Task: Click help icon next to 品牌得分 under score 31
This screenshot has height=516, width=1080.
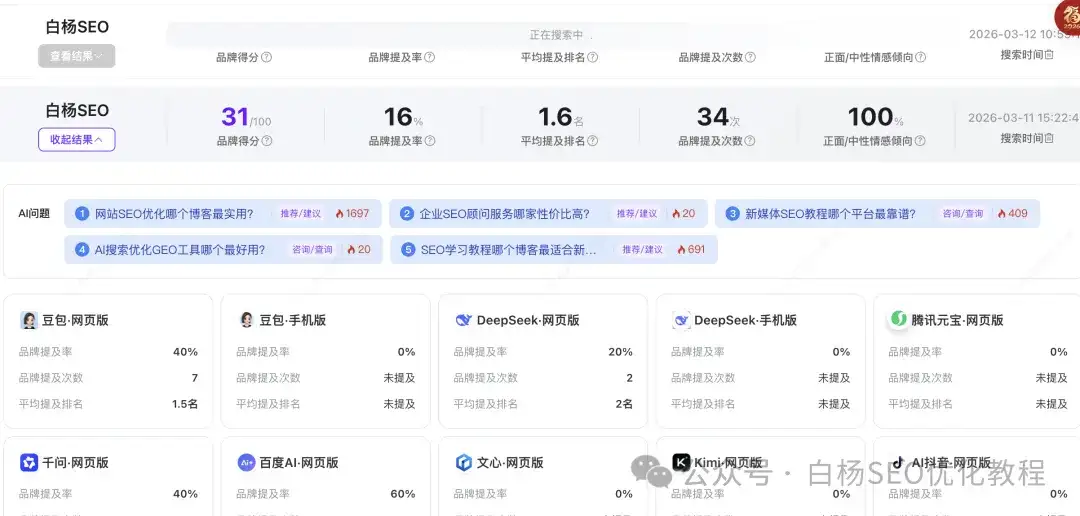Action: click(x=267, y=141)
